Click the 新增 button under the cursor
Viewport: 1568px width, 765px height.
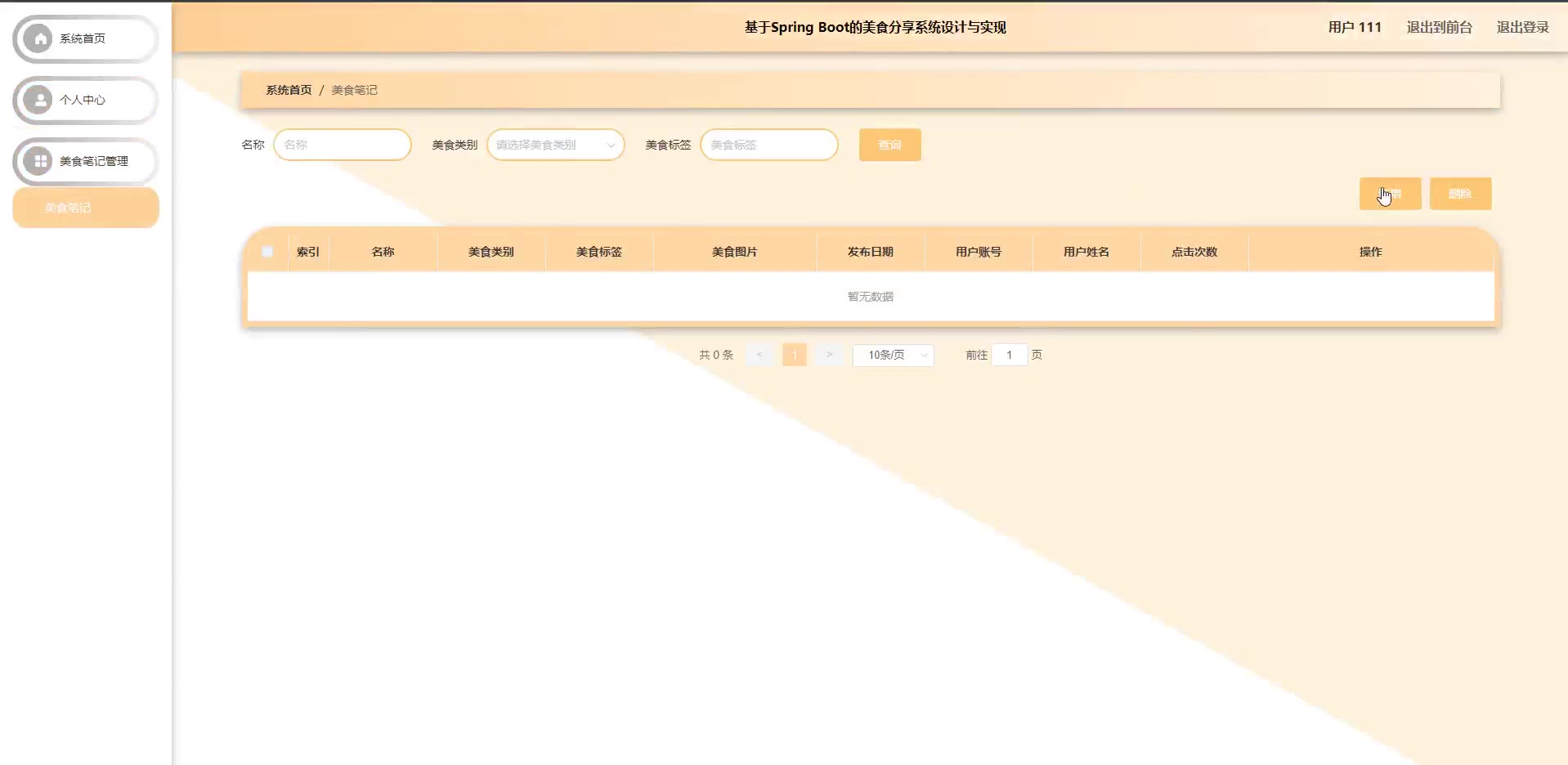[x=1390, y=194]
